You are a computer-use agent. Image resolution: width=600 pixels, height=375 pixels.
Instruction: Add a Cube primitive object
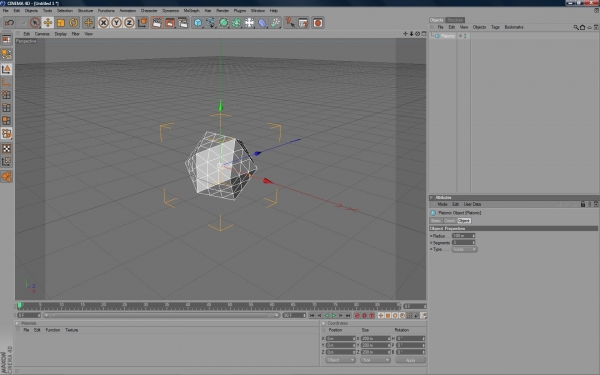pos(198,23)
